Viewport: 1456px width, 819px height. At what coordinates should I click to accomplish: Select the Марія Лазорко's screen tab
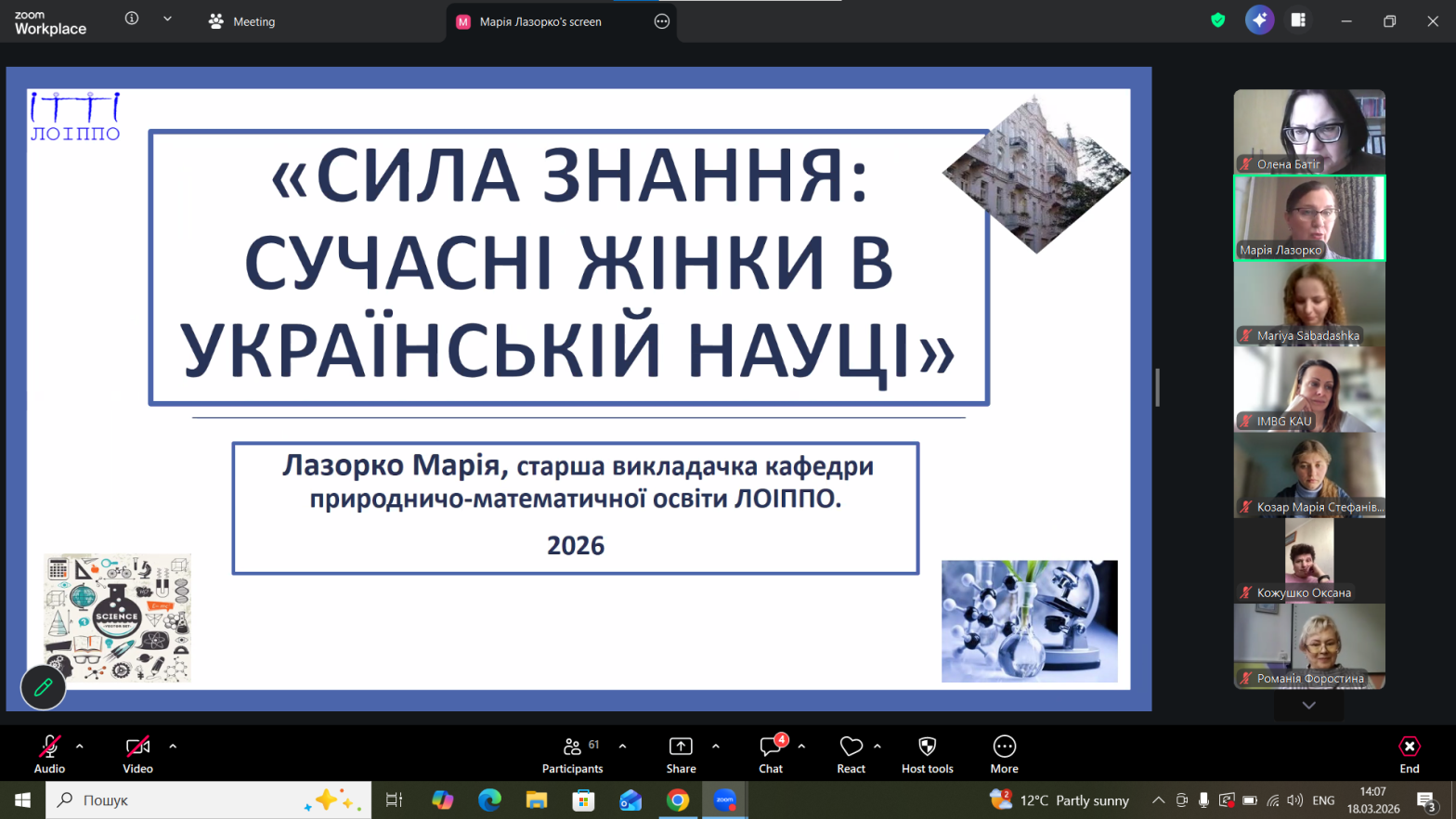540,21
